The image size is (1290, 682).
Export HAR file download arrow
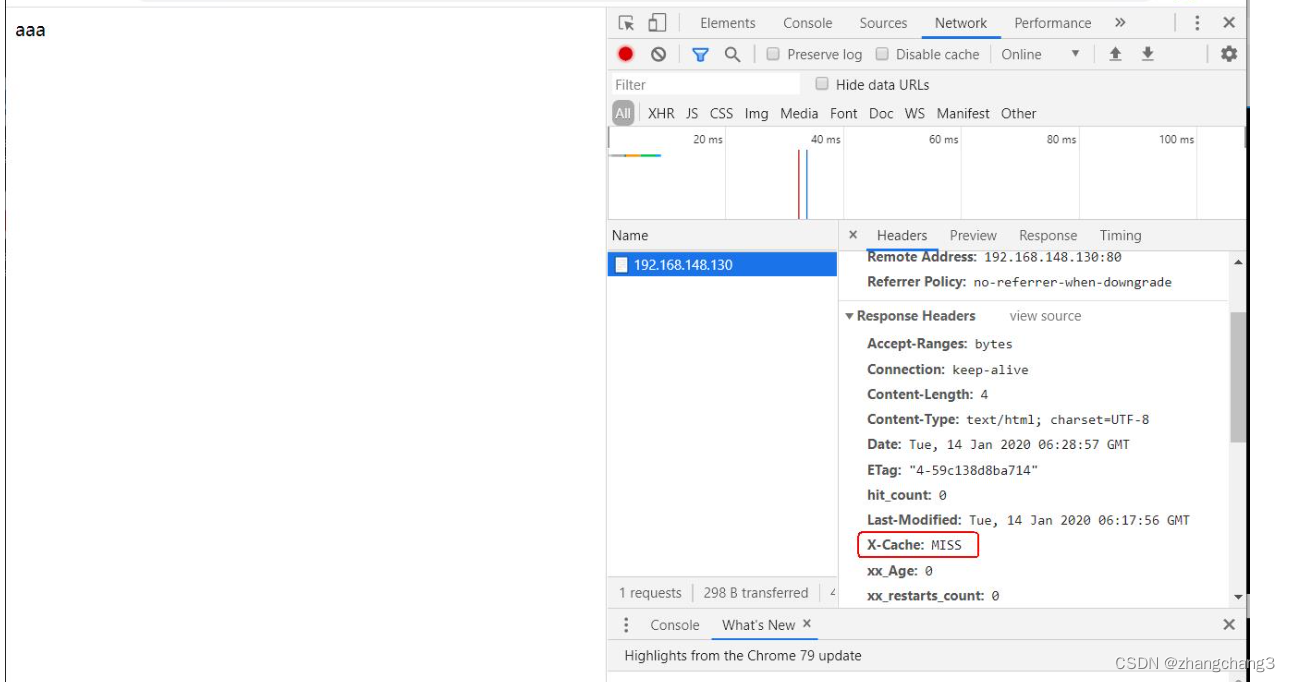[x=1148, y=54]
